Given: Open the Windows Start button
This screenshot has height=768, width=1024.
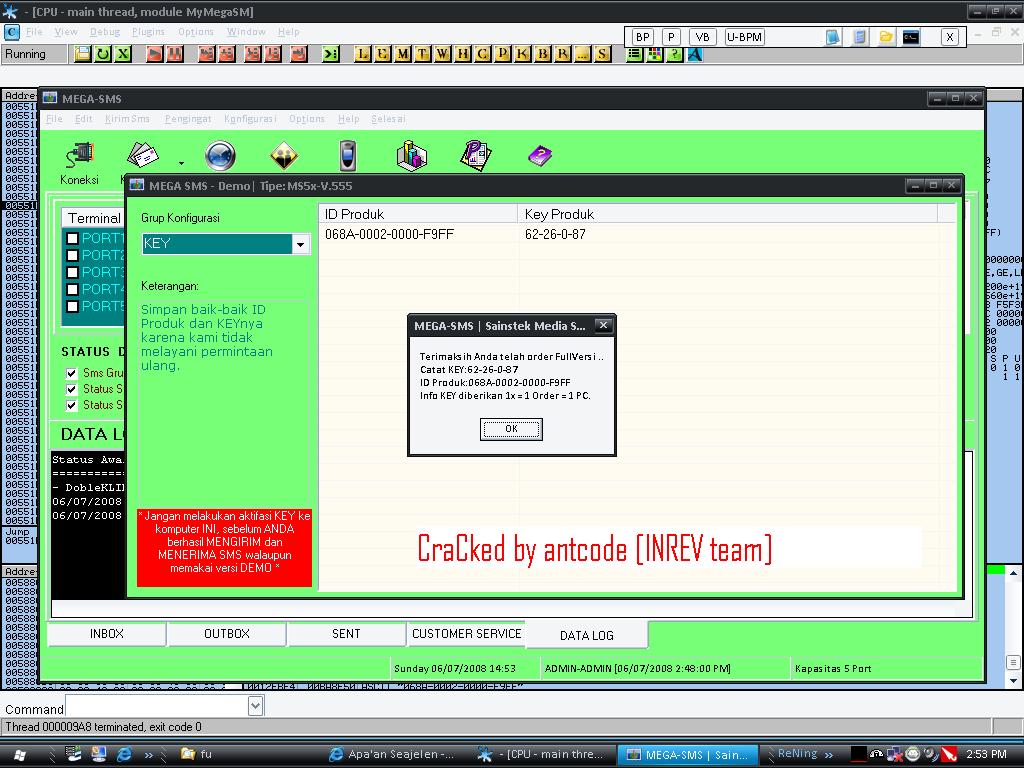Looking at the screenshot, I should pyautogui.click(x=20, y=755).
